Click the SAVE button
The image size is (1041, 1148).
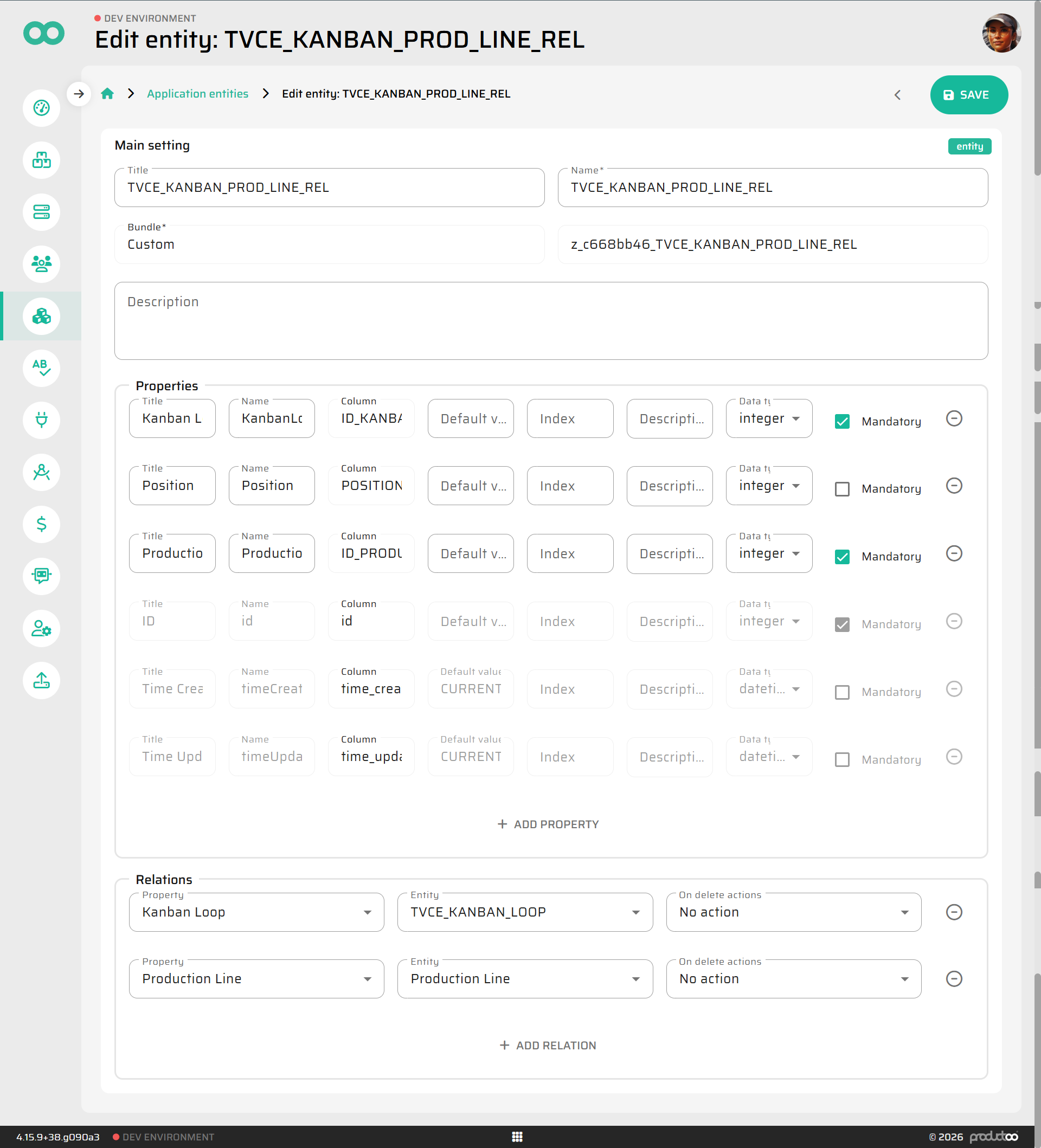tap(968, 95)
